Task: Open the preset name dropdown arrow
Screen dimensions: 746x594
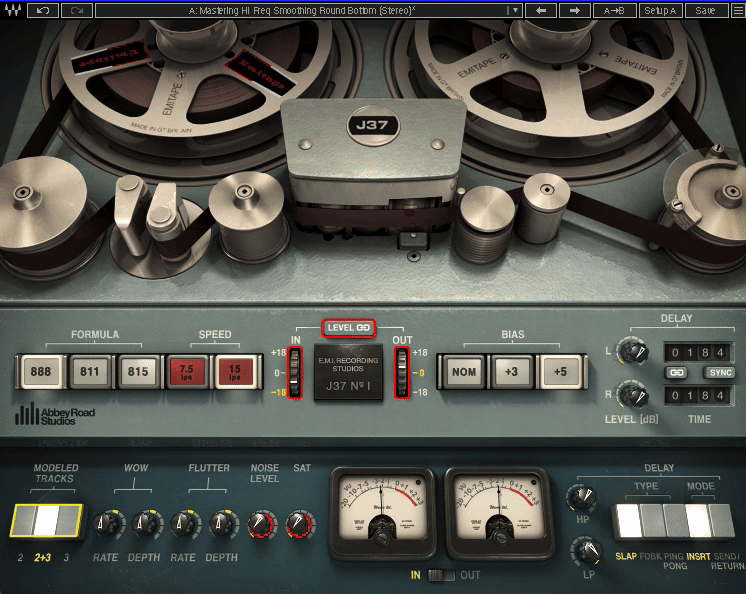Action: [514, 10]
